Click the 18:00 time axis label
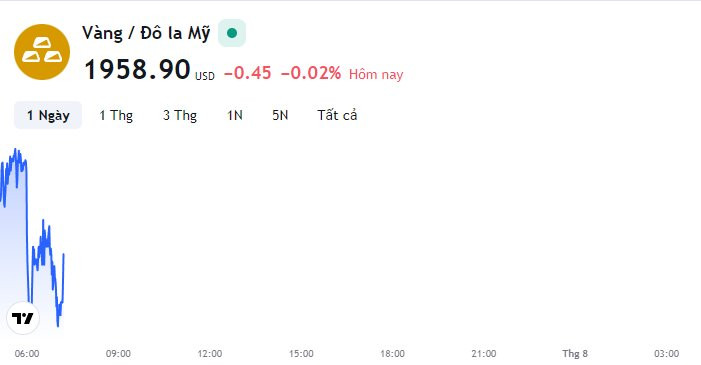 pyautogui.click(x=392, y=354)
